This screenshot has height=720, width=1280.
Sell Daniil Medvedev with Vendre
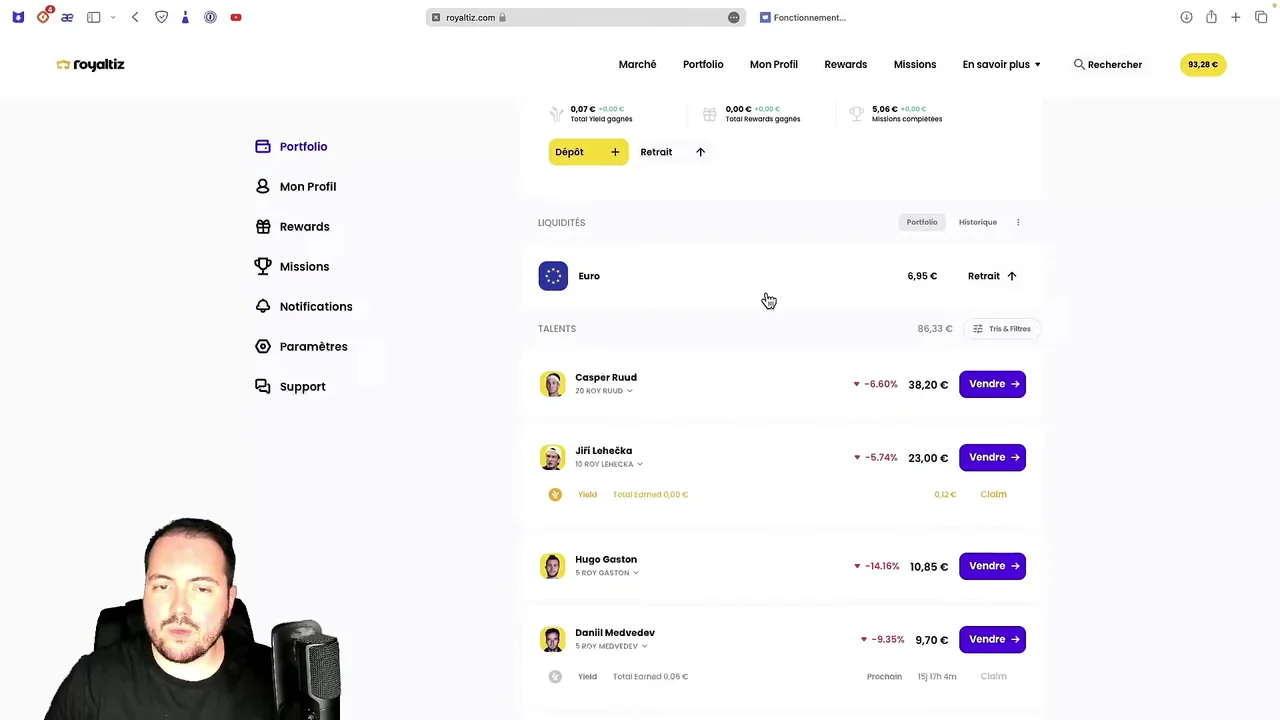[992, 639]
